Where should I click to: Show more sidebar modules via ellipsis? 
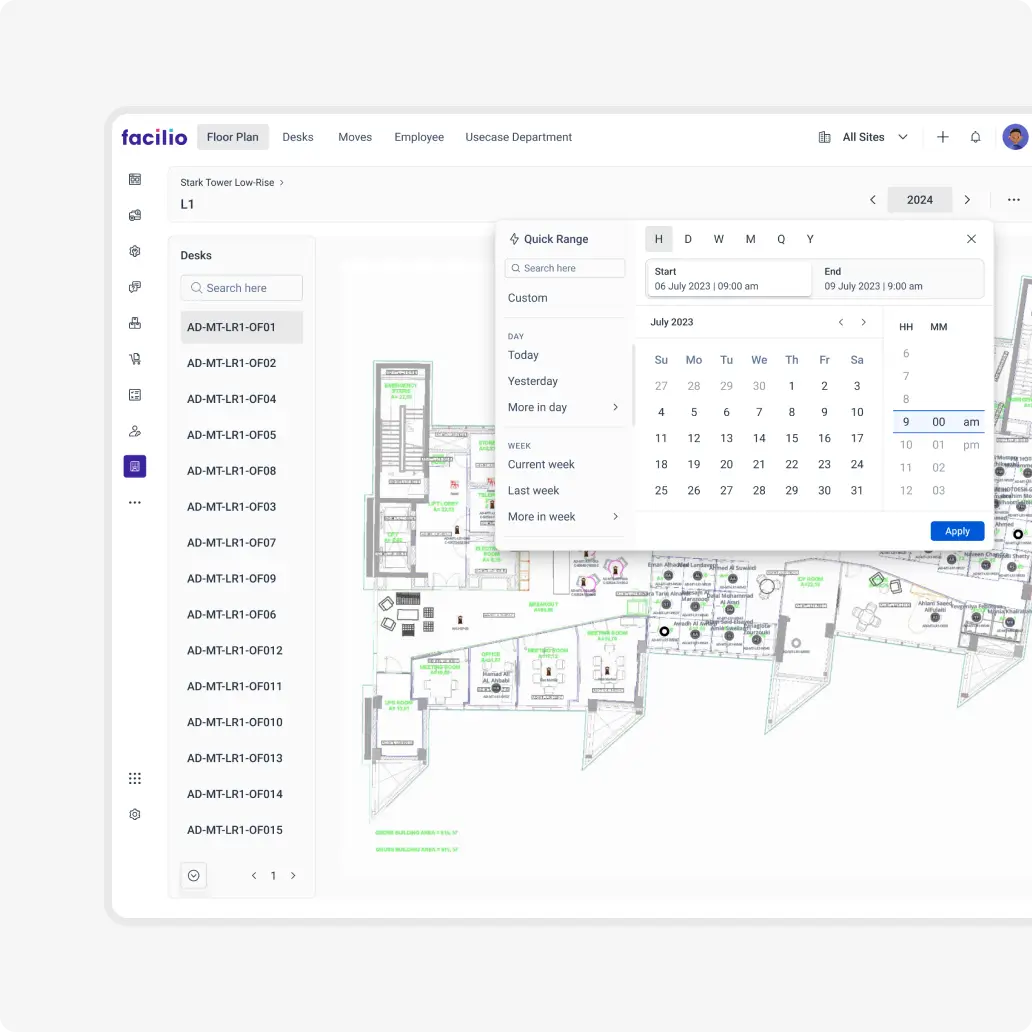[135, 502]
